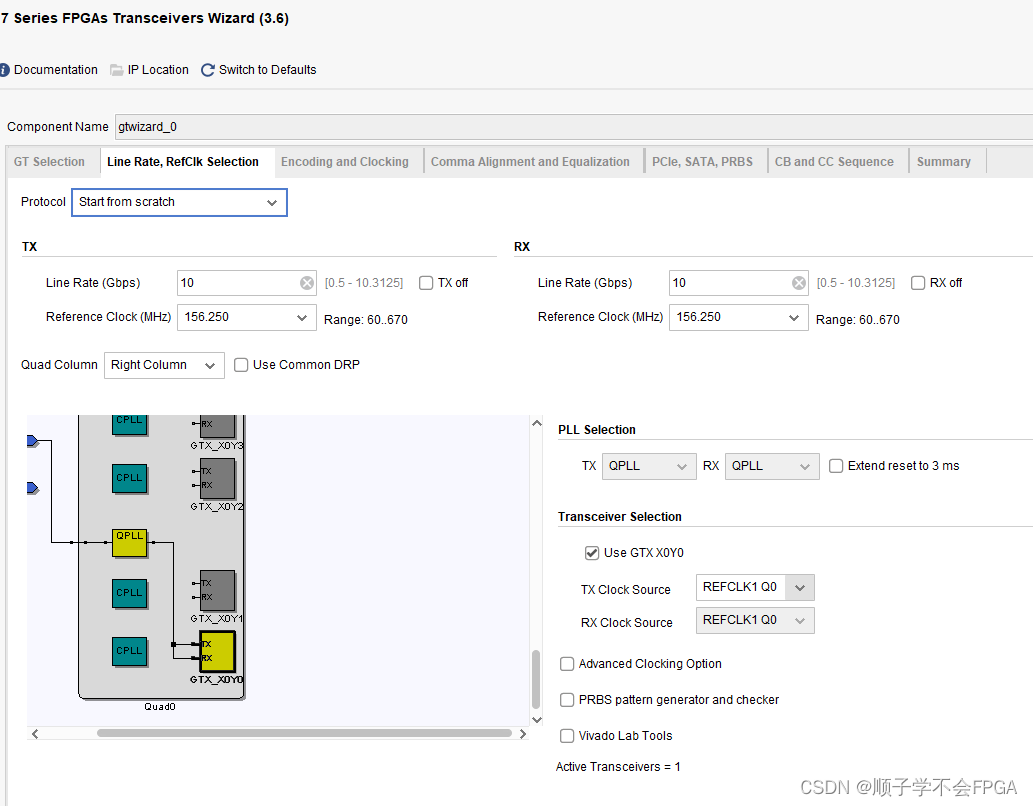Select the GTX_X0Y2 transceiver block
Image resolution: width=1033 pixels, height=806 pixels.
point(217,478)
